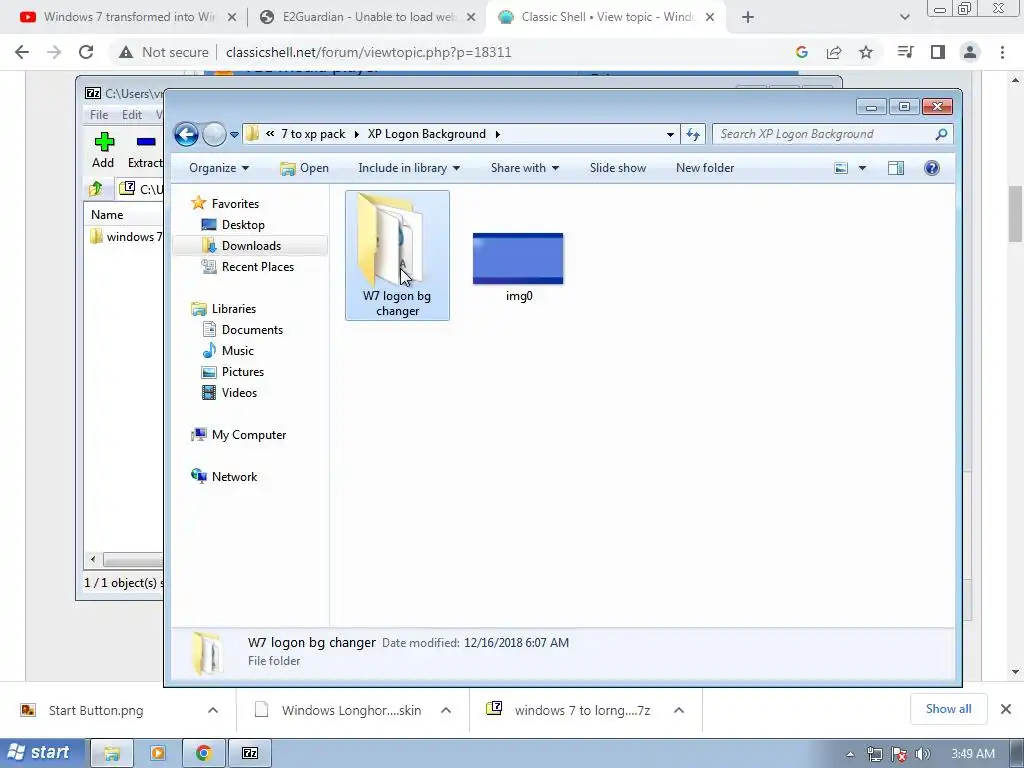This screenshot has height=768, width=1024.
Task: Open the Pictures library
Action: 232,372
